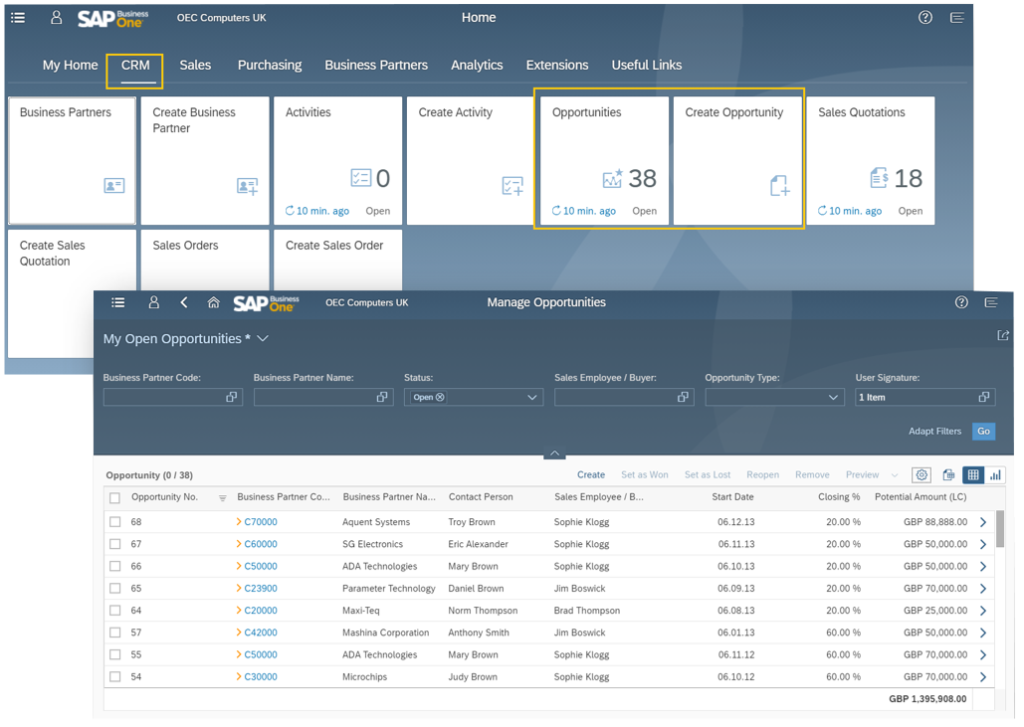Open the Opportunities tile showing 38
The width and height of the screenshot is (1024, 727).
604,161
